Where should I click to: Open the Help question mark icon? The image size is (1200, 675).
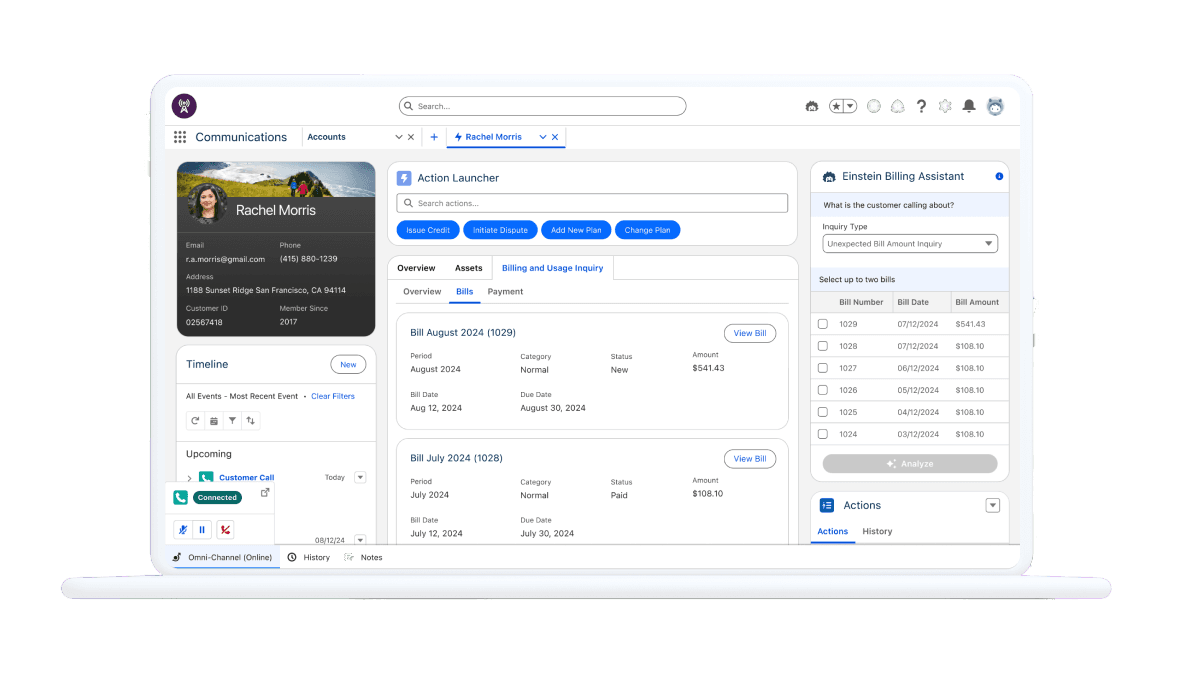click(921, 106)
